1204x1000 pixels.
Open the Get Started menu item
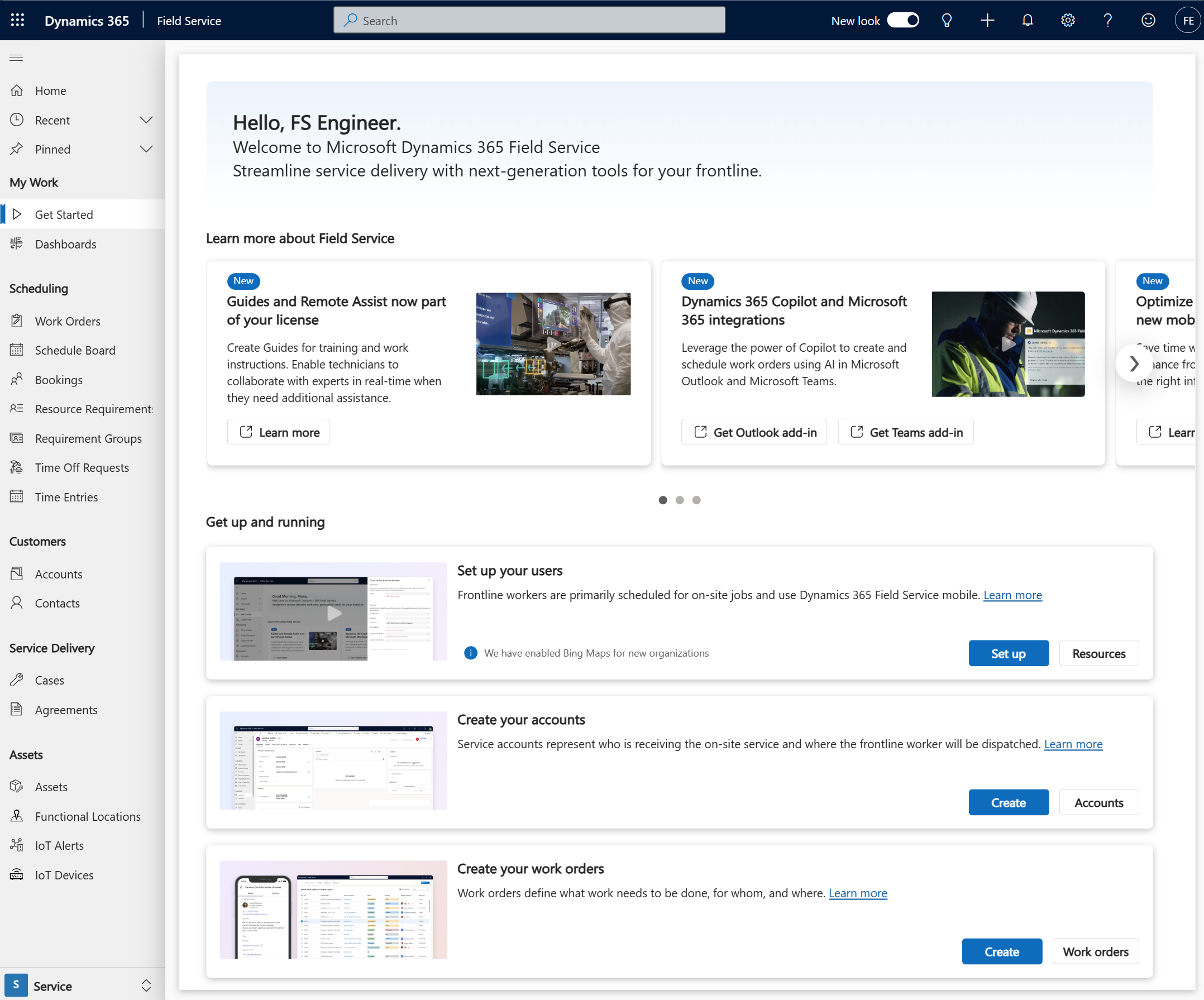pyautogui.click(x=63, y=214)
